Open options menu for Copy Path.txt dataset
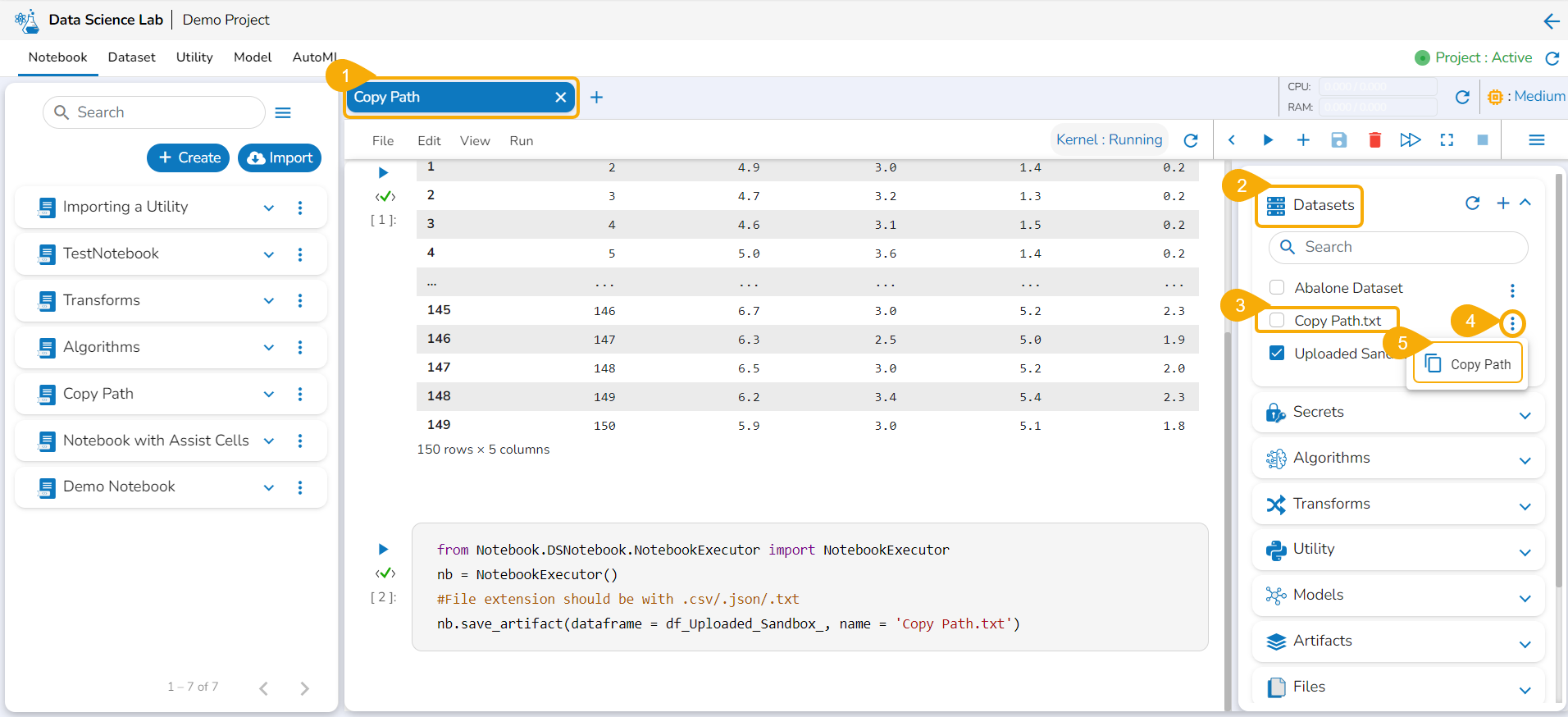Screen dimensions: 1568x717 point(1512,324)
